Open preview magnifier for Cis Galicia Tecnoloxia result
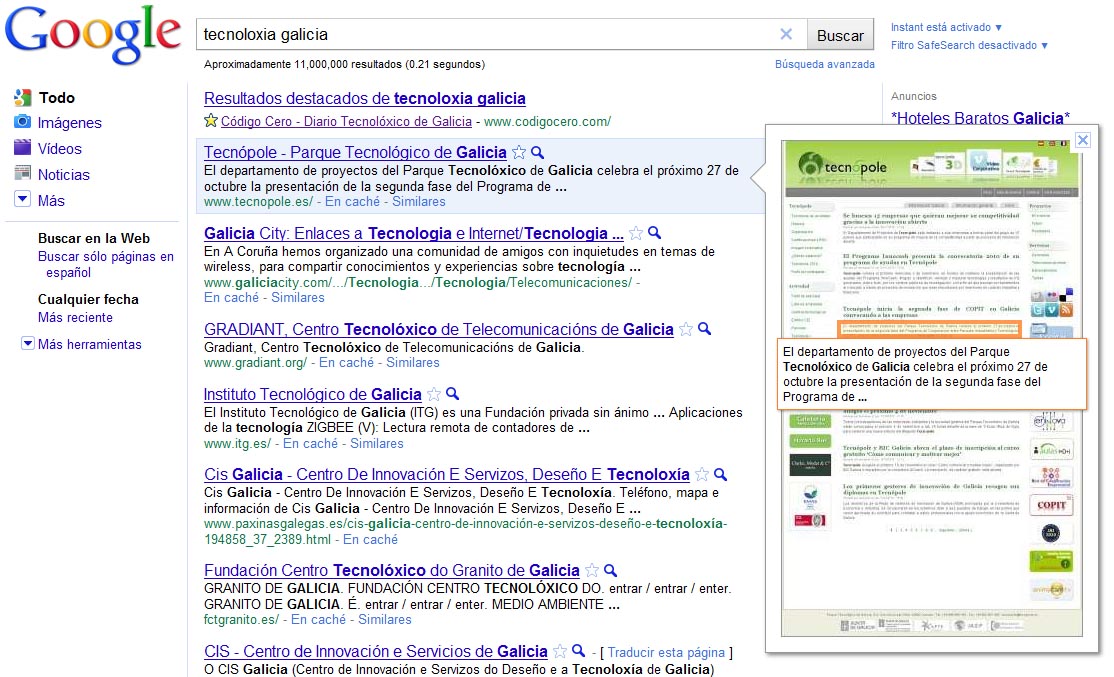This screenshot has height=677, width=1114. tap(720, 474)
